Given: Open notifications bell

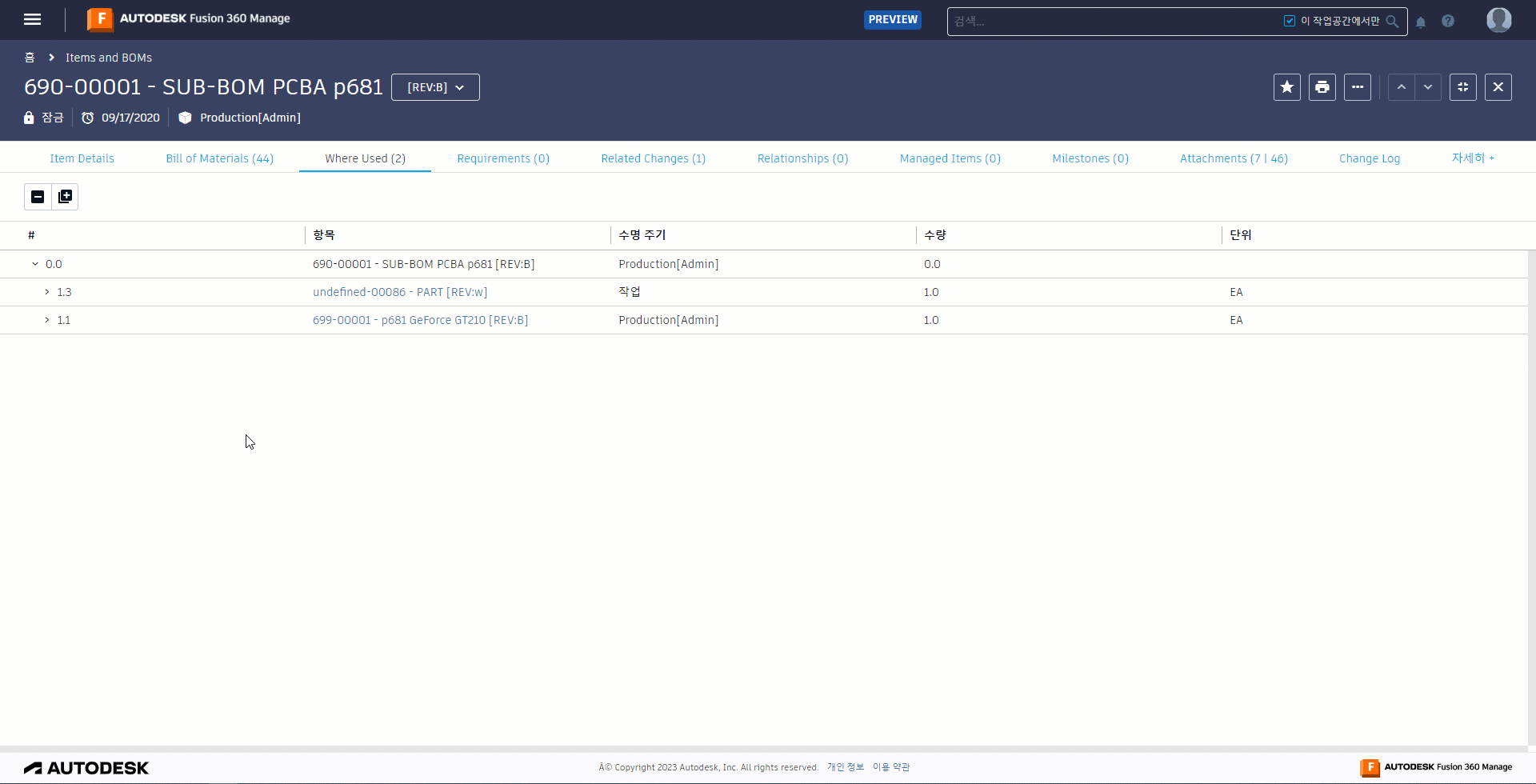Looking at the screenshot, I should pyautogui.click(x=1421, y=22).
